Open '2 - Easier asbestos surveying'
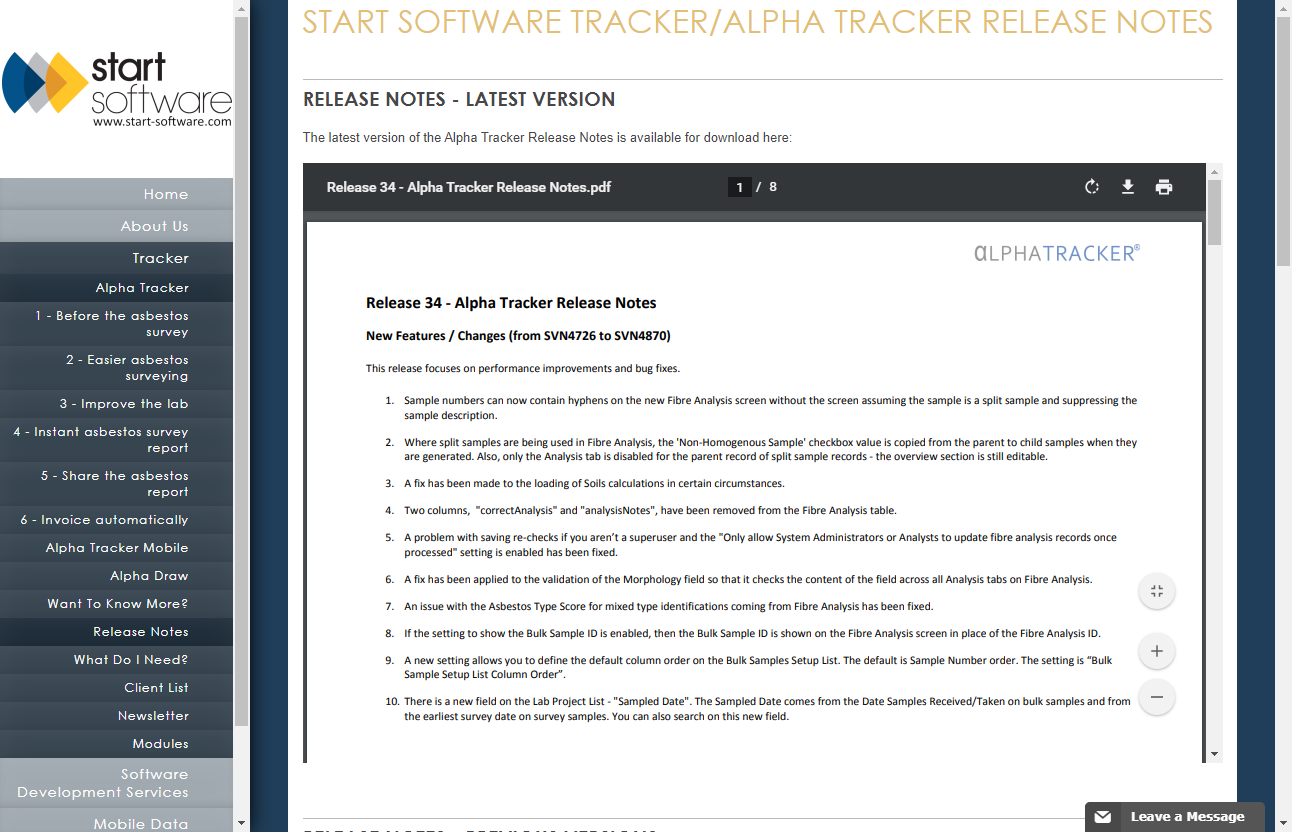Image resolution: width=1292 pixels, height=832 pixels. [116, 368]
